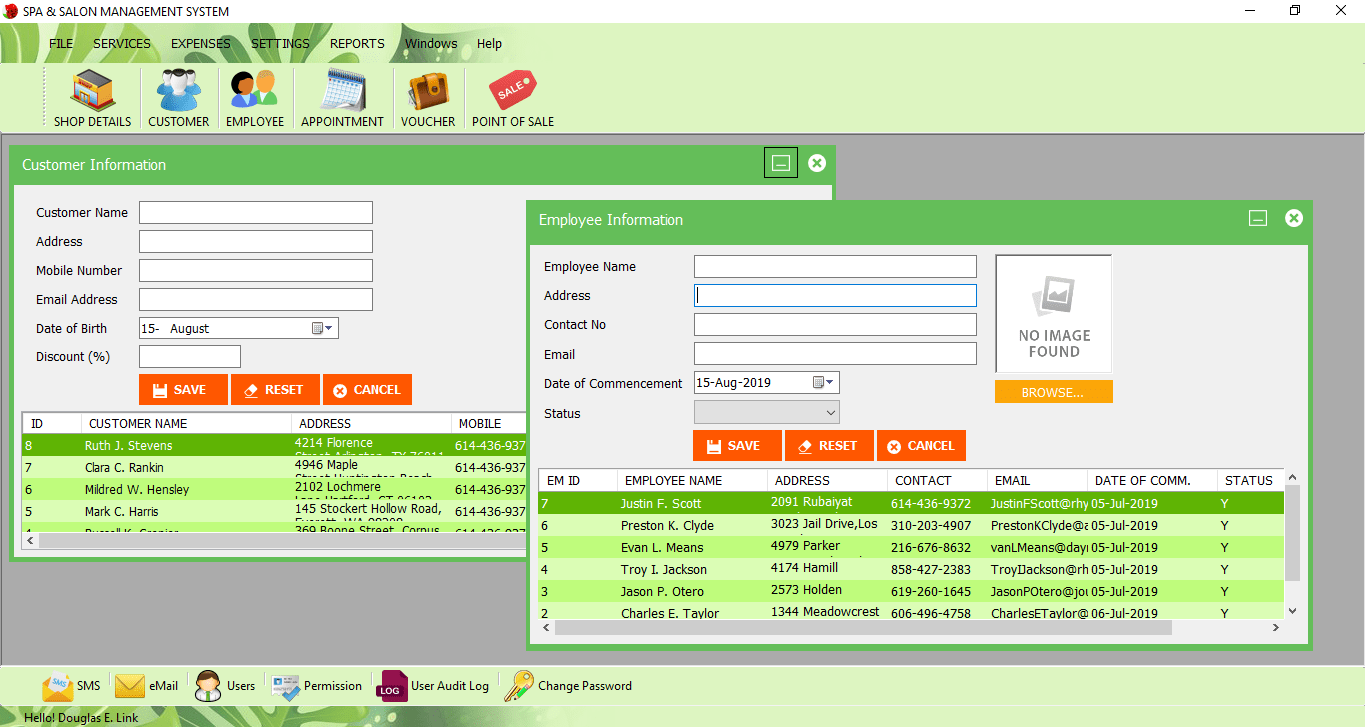
Task: Focus the customer Address field
Action: 256,241
